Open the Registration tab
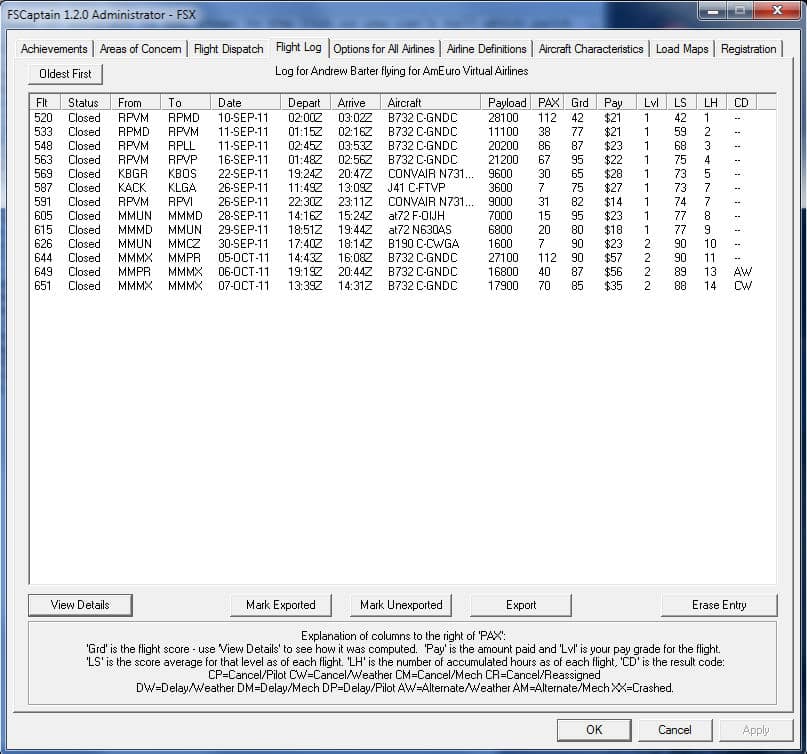 pos(748,49)
